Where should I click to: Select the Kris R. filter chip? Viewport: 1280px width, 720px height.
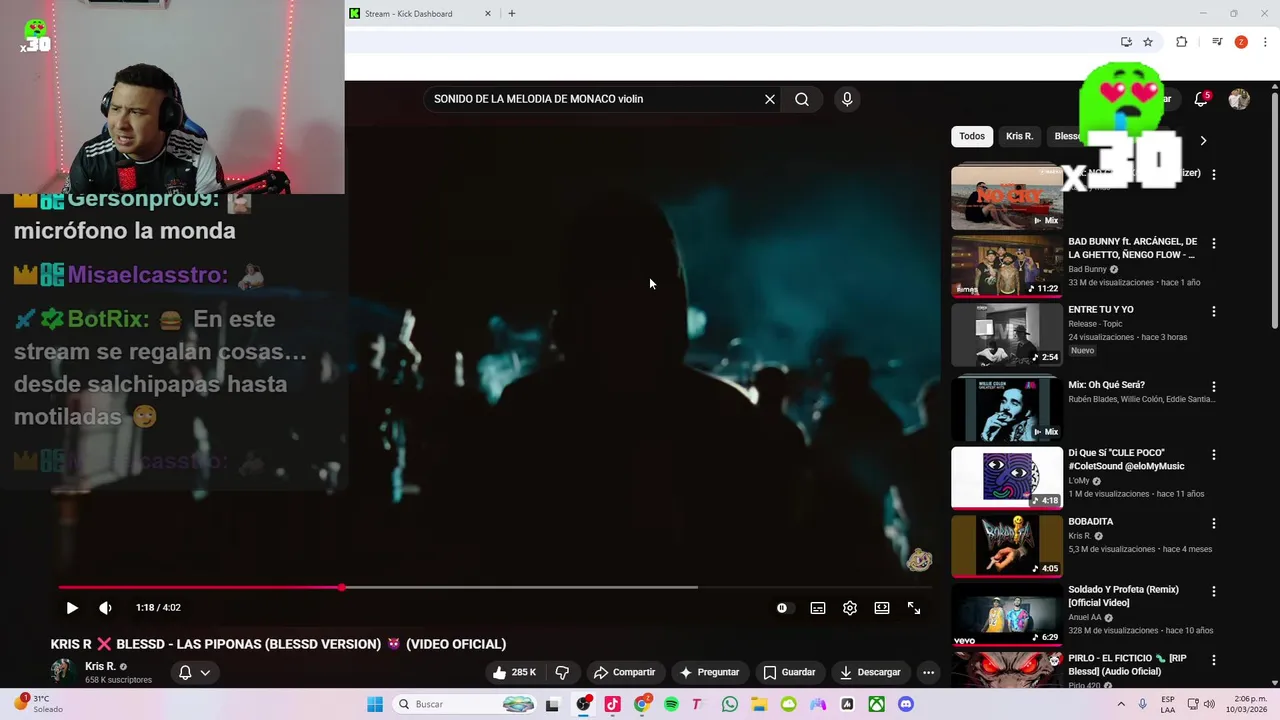point(1019,136)
